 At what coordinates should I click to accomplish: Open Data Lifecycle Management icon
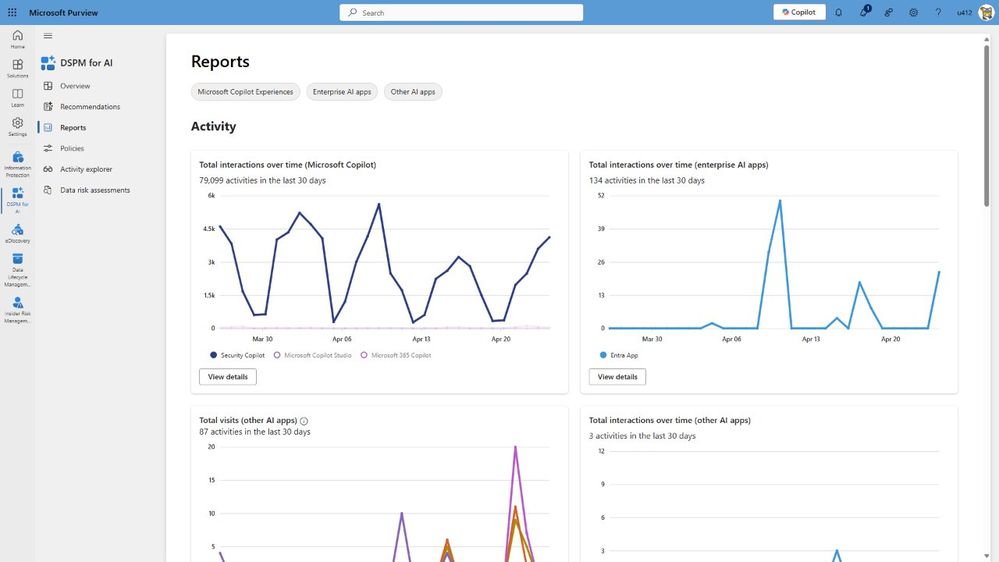17,270
